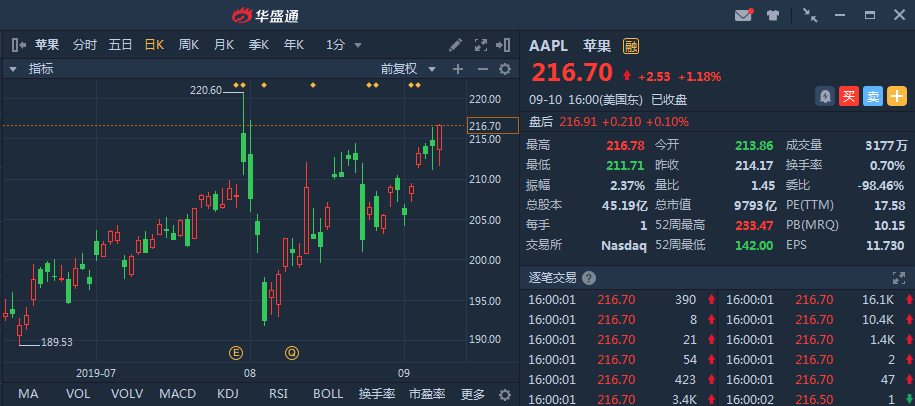Click the red Buy (买) button
The image size is (915, 406).
[848, 96]
